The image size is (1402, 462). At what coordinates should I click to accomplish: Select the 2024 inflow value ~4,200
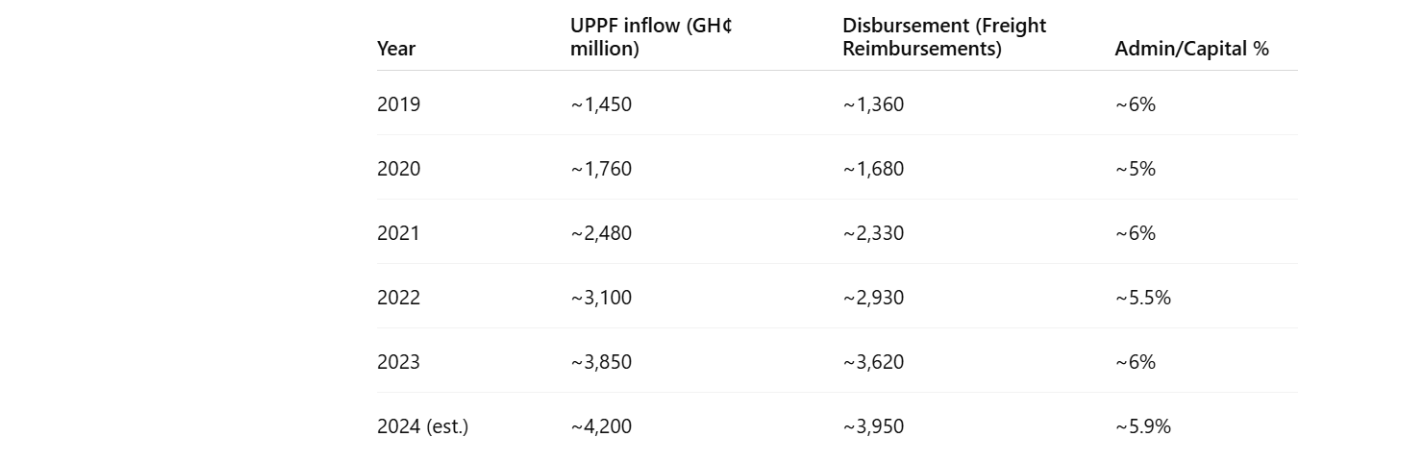[600, 426]
